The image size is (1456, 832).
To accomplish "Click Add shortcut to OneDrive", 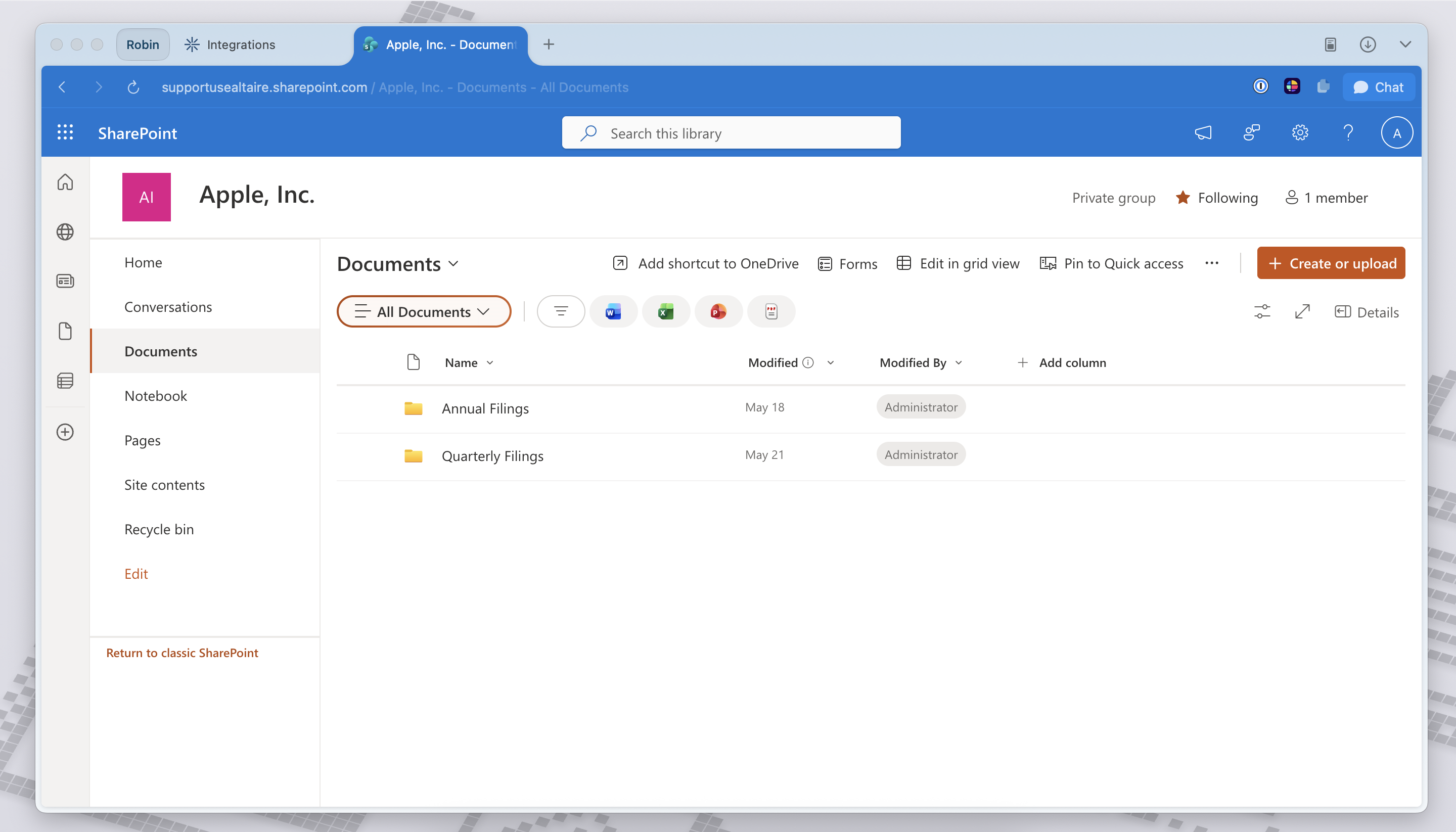I will (x=705, y=263).
